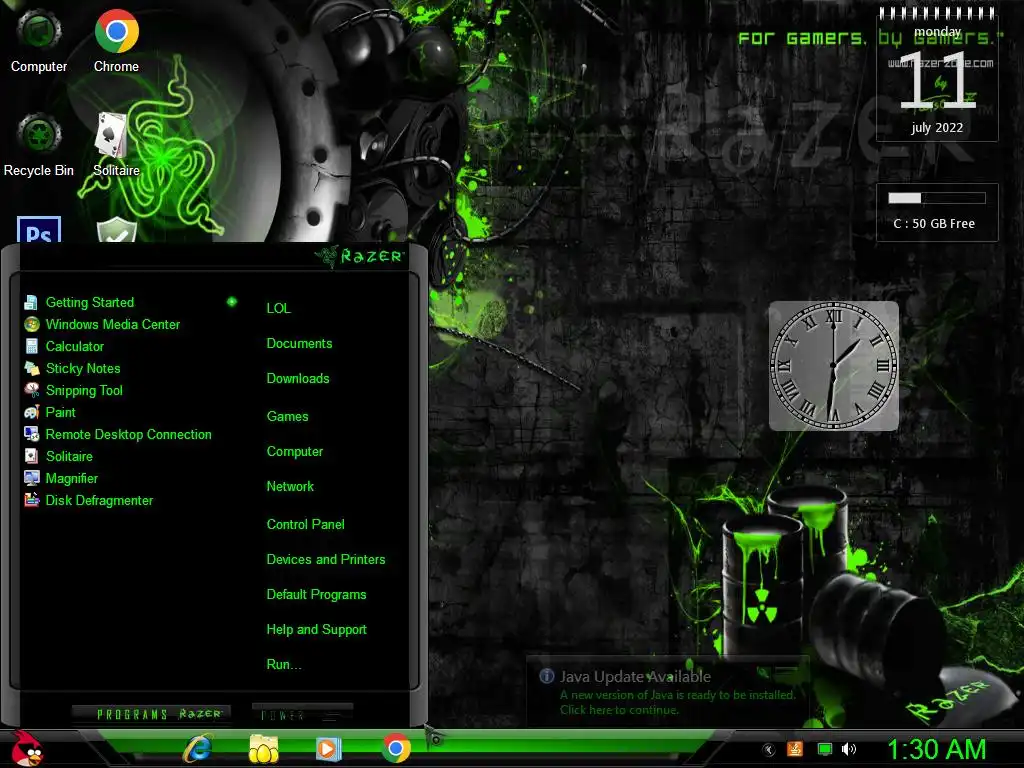
Task: Click the Snipping Tool label
Action: [x=84, y=391]
